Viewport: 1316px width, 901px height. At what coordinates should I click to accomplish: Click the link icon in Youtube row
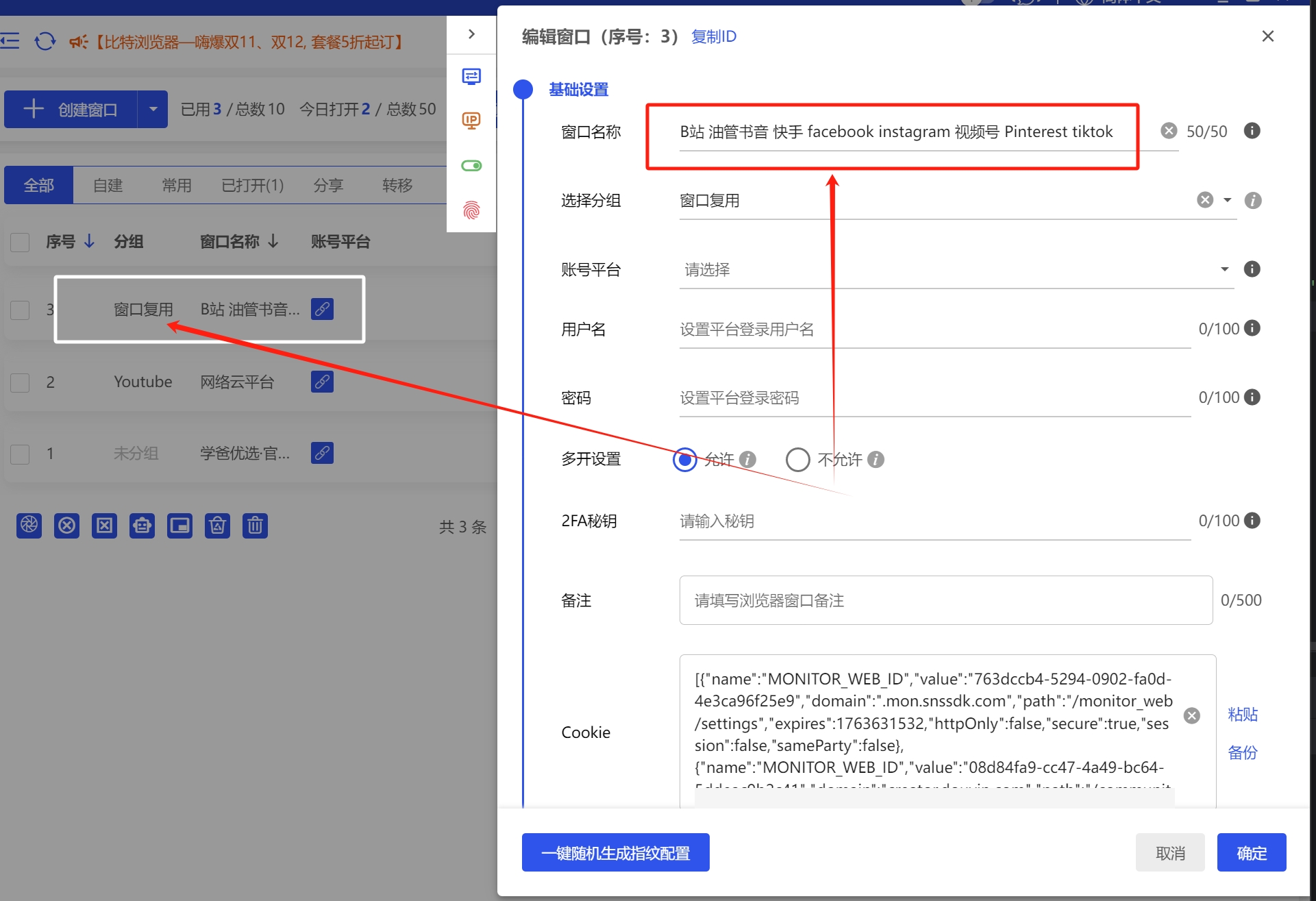click(x=322, y=382)
